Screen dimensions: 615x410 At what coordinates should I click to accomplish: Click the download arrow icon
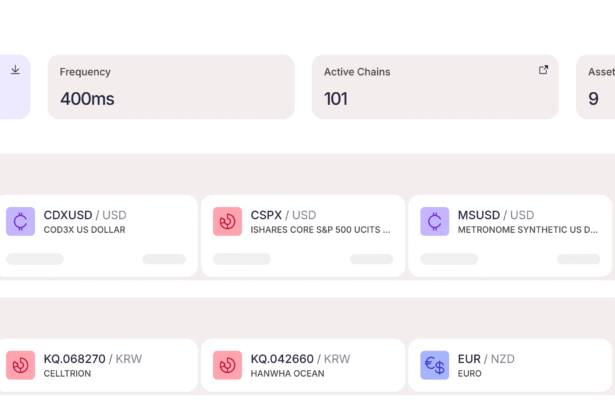point(15,70)
